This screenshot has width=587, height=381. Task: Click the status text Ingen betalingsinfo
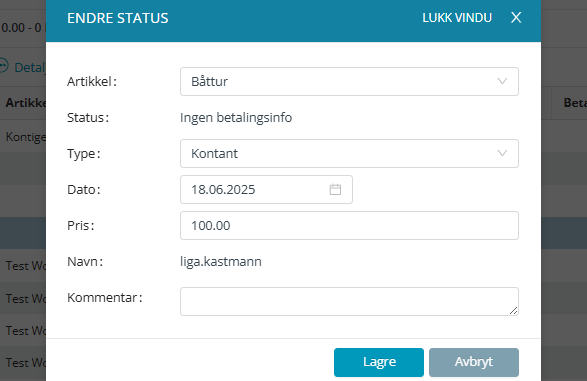(236, 118)
